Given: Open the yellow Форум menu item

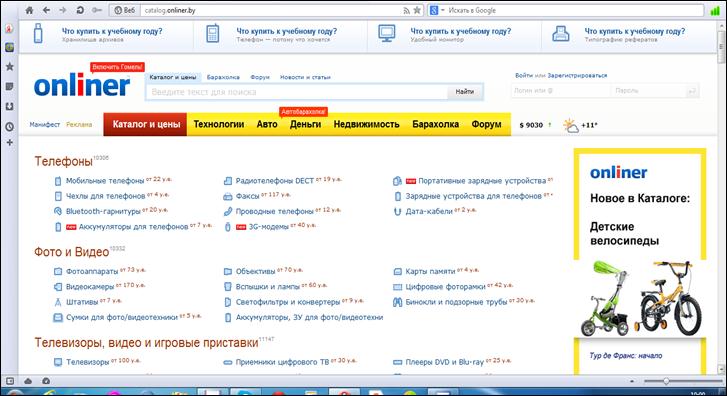Looking at the screenshot, I should [x=486, y=124].
